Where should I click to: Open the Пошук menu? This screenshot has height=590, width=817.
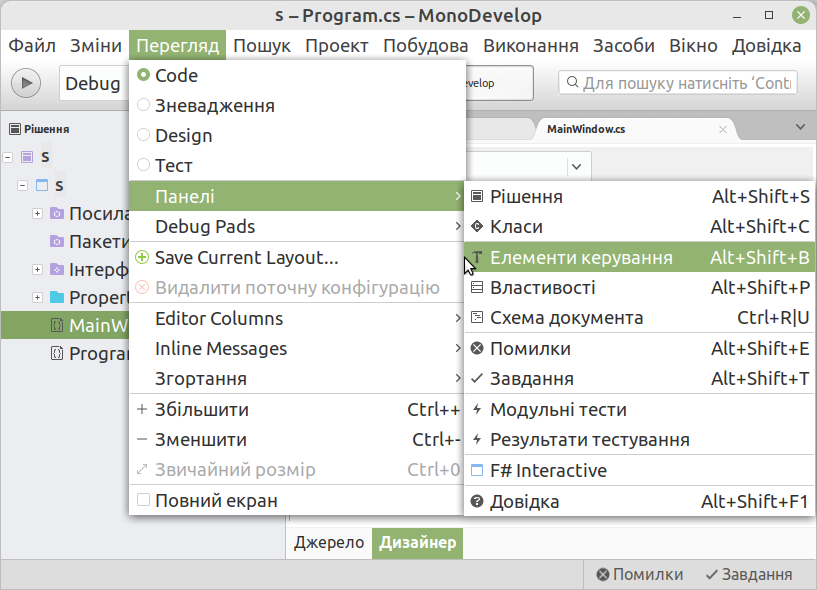tap(262, 45)
